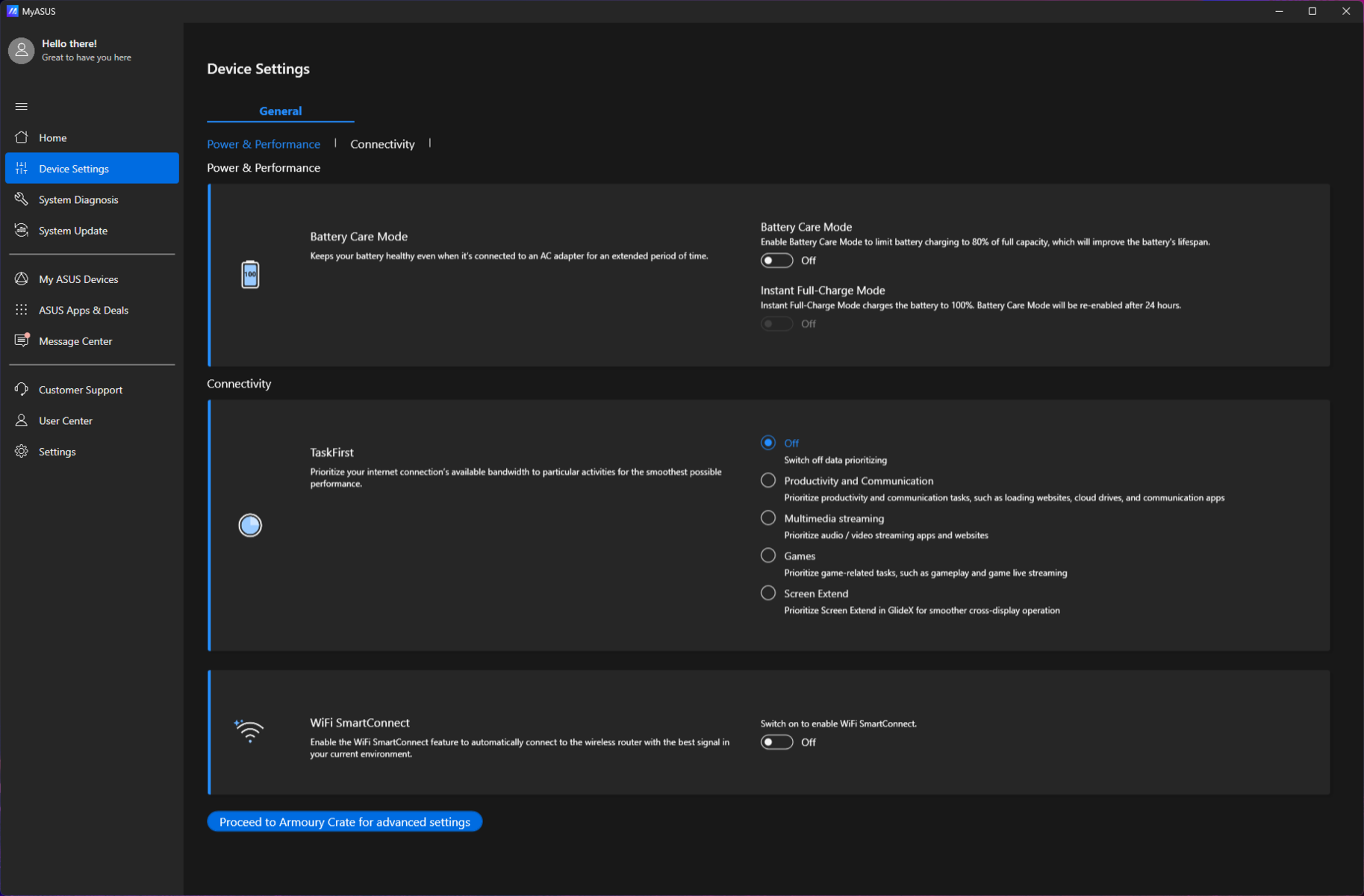Pick the Screen Extend radio option
Viewport: 1364px width, 896px height.
point(768,594)
